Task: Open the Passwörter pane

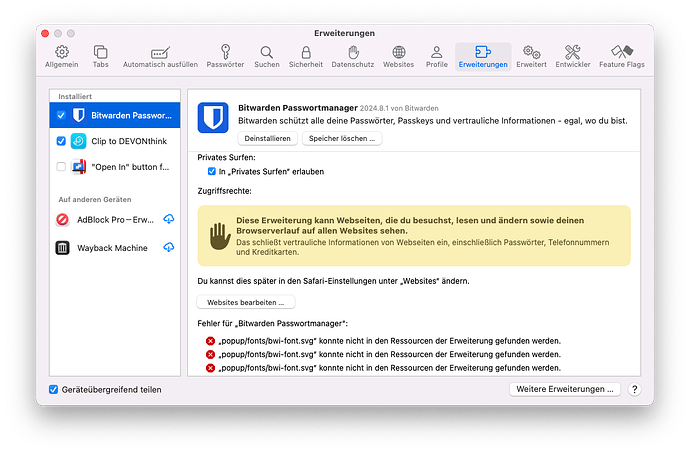Action: pyautogui.click(x=225, y=56)
